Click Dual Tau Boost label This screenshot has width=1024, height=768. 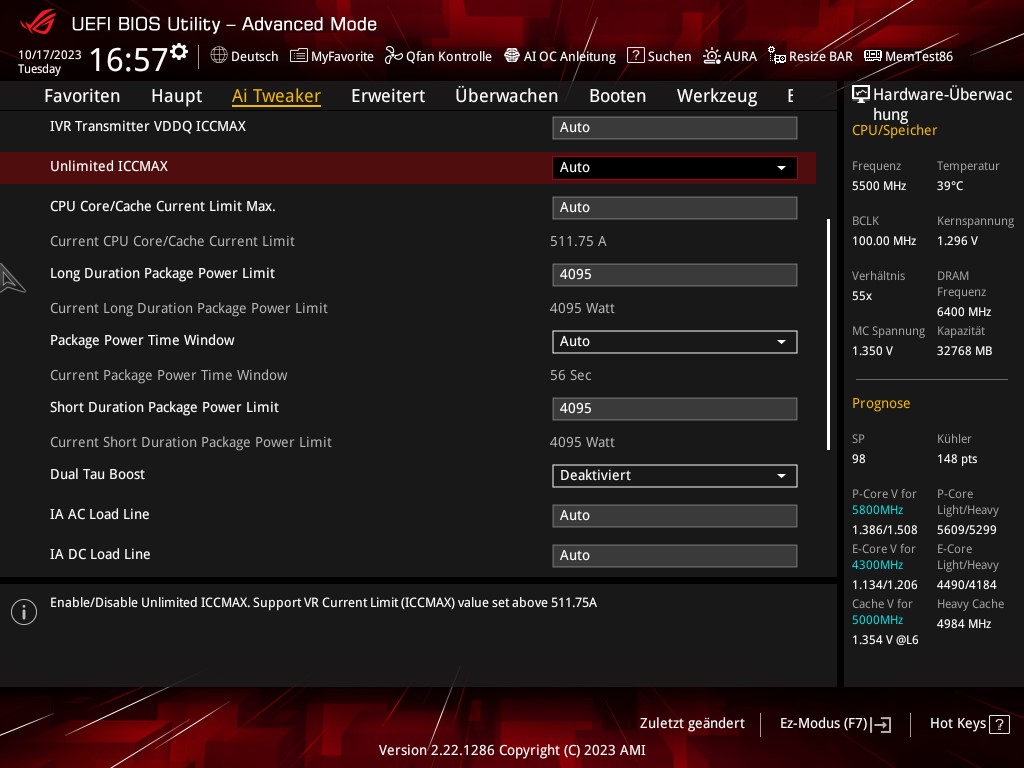click(x=97, y=474)
